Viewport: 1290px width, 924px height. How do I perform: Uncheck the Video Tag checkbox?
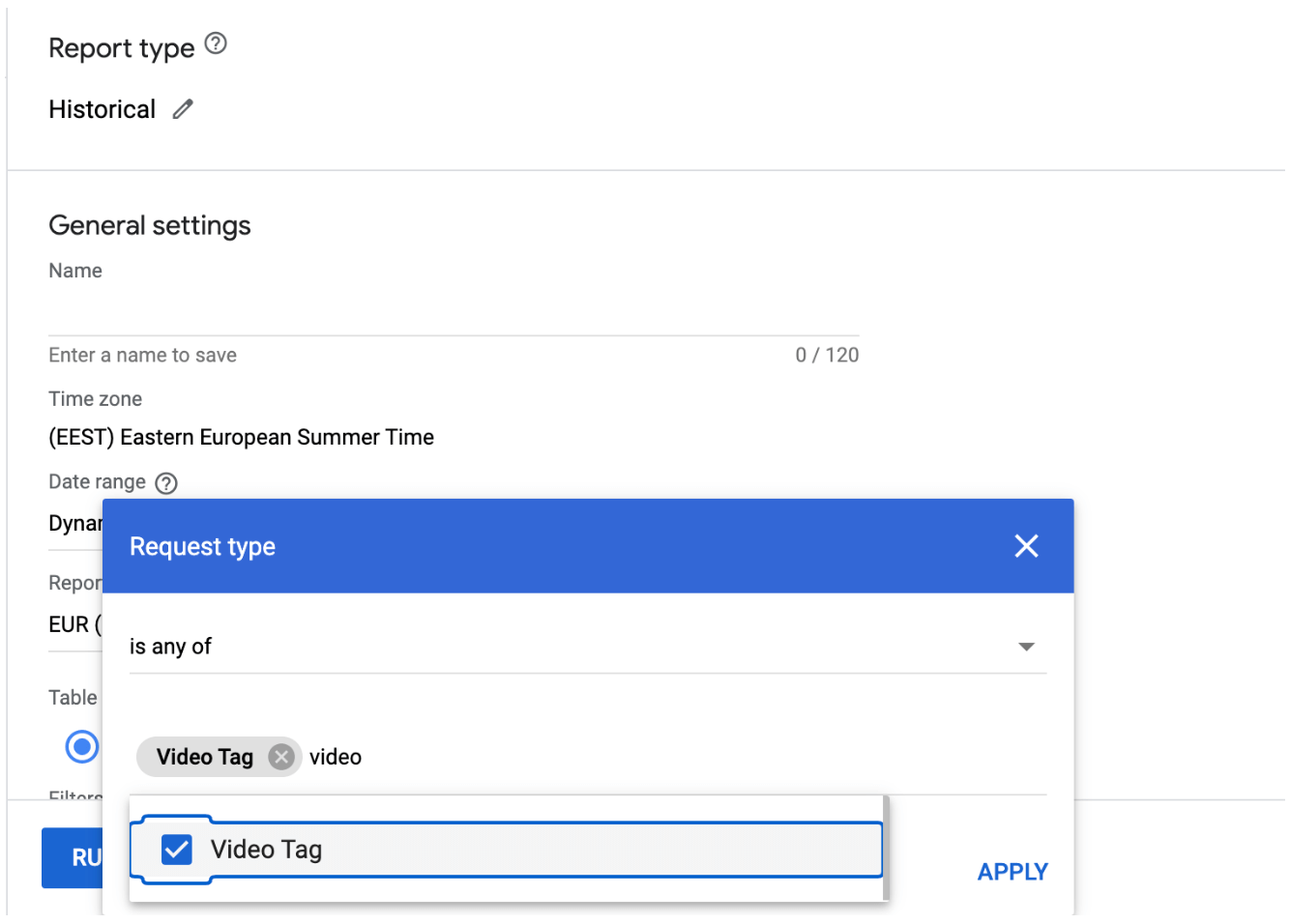coord(177,850)
